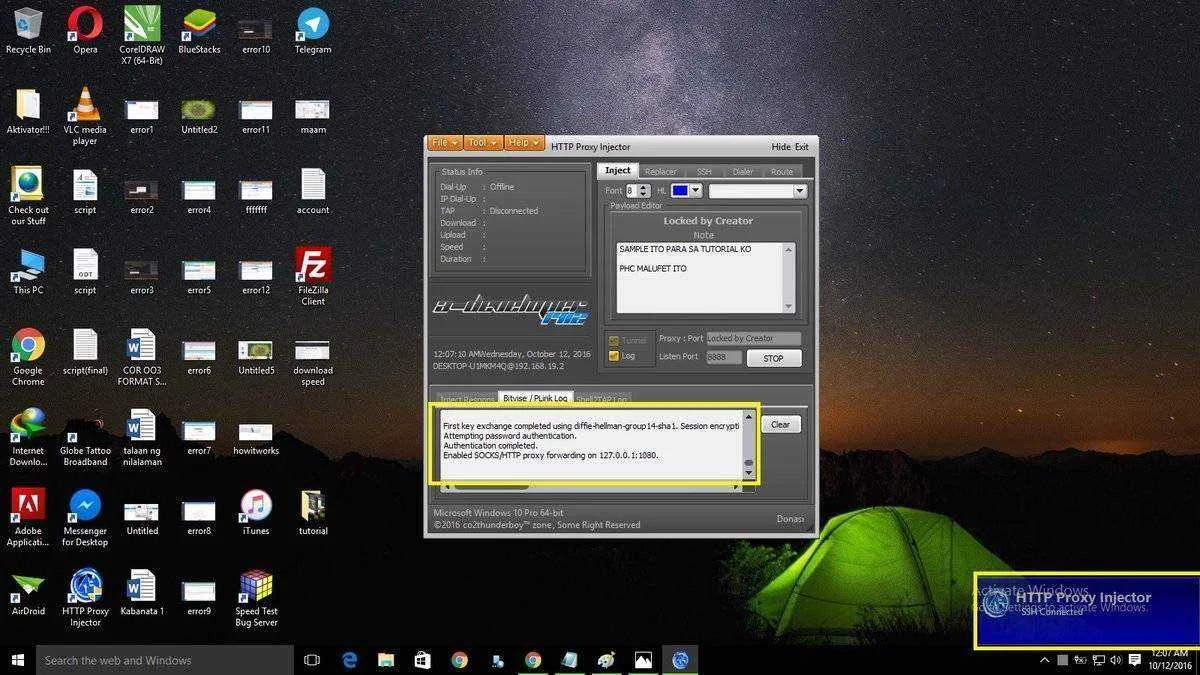1200x675 pixels.
Task: Open Task View on the taskbar
Action: tap(311, 660)
